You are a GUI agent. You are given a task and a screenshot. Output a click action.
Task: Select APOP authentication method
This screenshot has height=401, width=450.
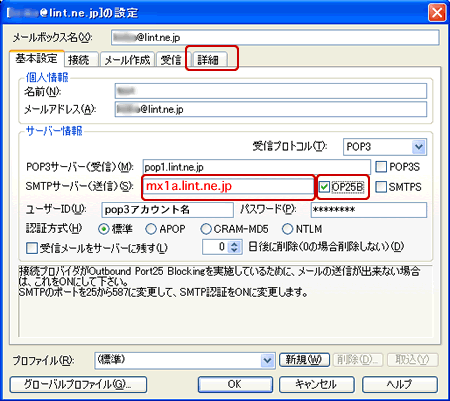(x=151, y=229)
